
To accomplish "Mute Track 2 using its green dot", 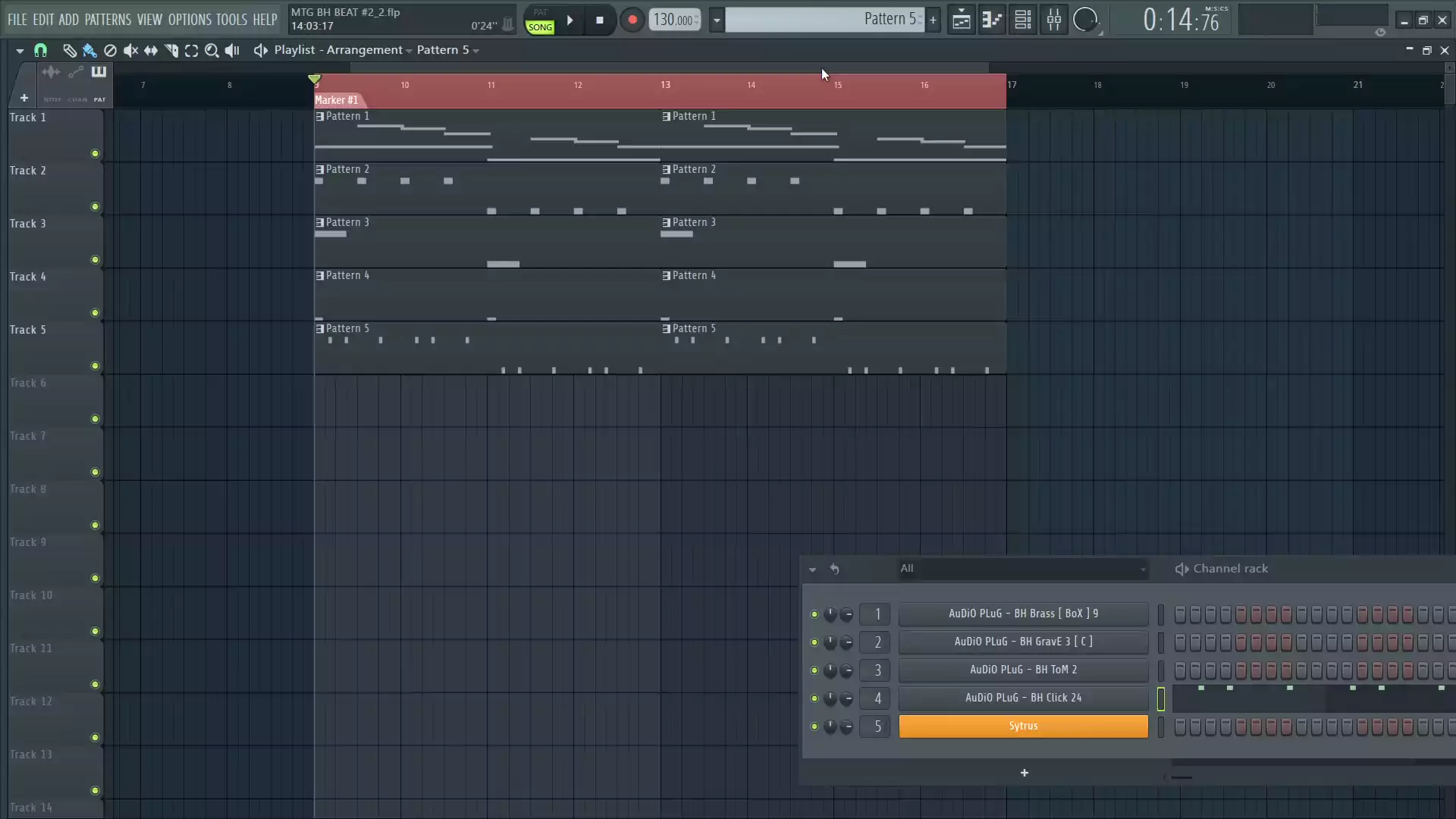I will tap(95, 207).
